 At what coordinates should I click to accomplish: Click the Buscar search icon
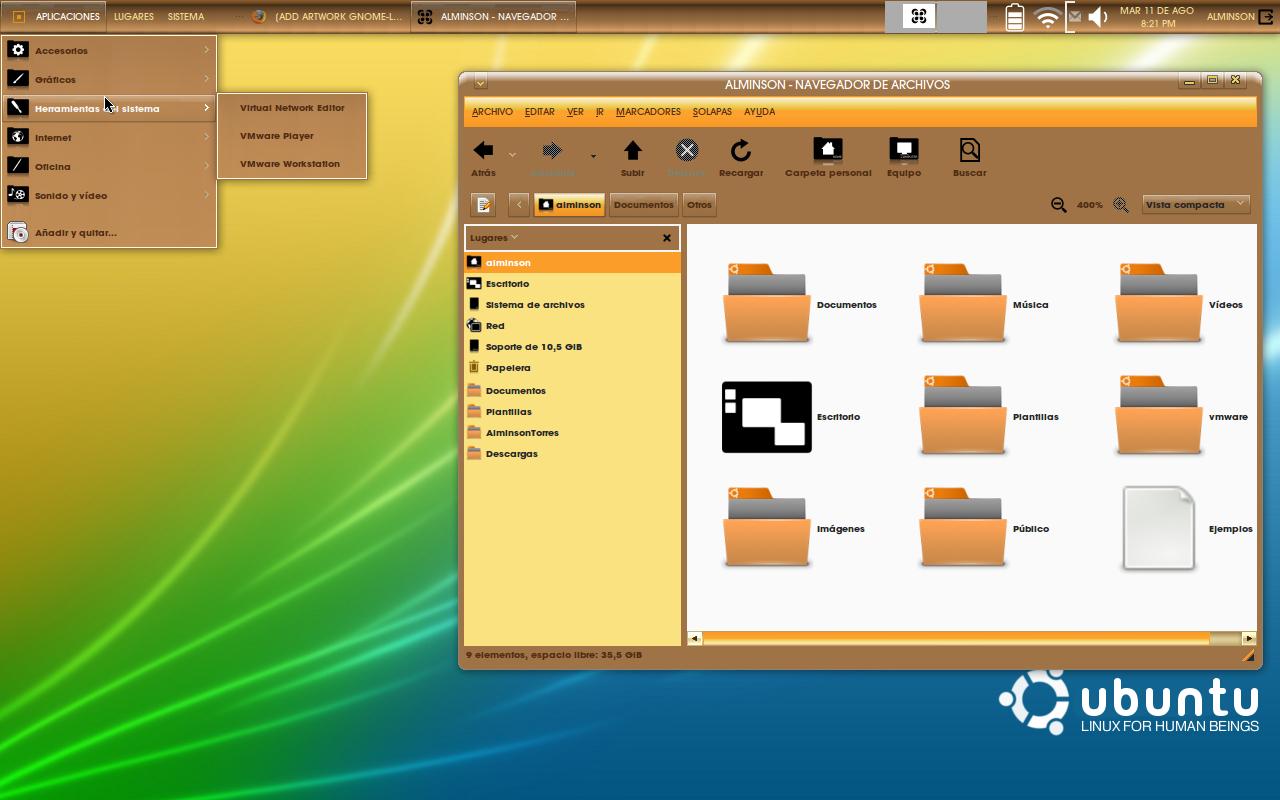click(969, 150)
